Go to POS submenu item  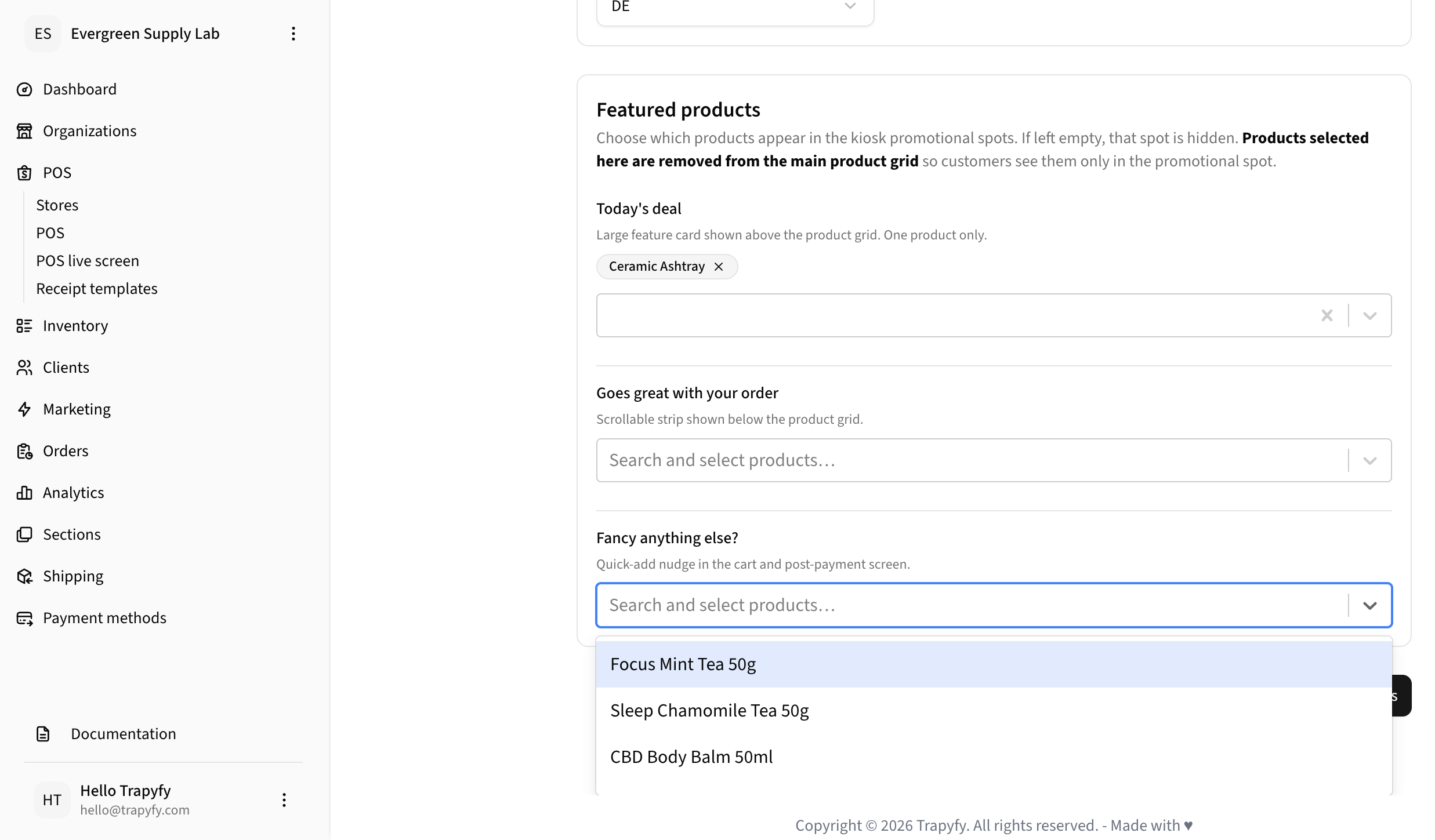point(50,233)
